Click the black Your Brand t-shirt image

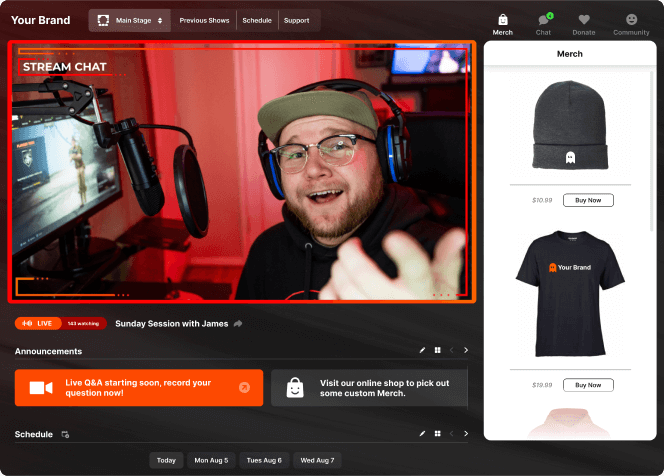tap(570, 296)
